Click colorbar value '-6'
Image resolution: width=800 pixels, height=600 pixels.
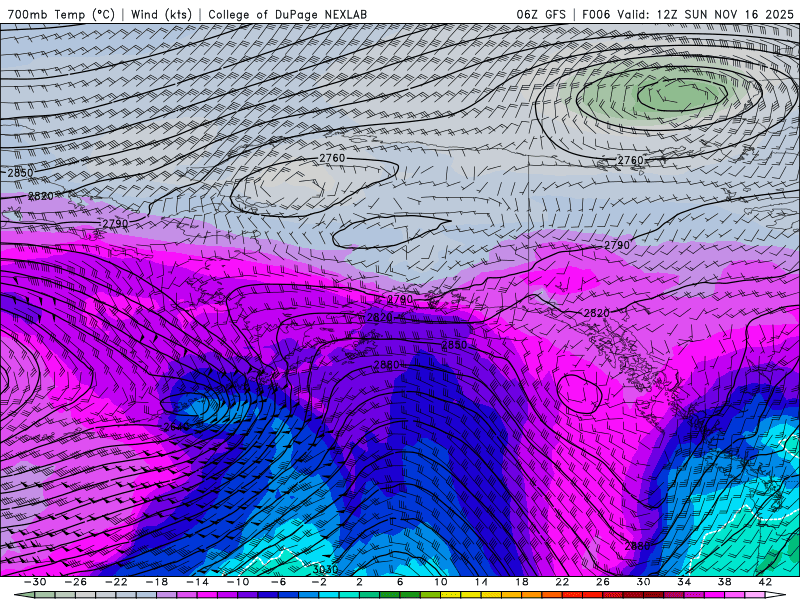click(279, 582)
